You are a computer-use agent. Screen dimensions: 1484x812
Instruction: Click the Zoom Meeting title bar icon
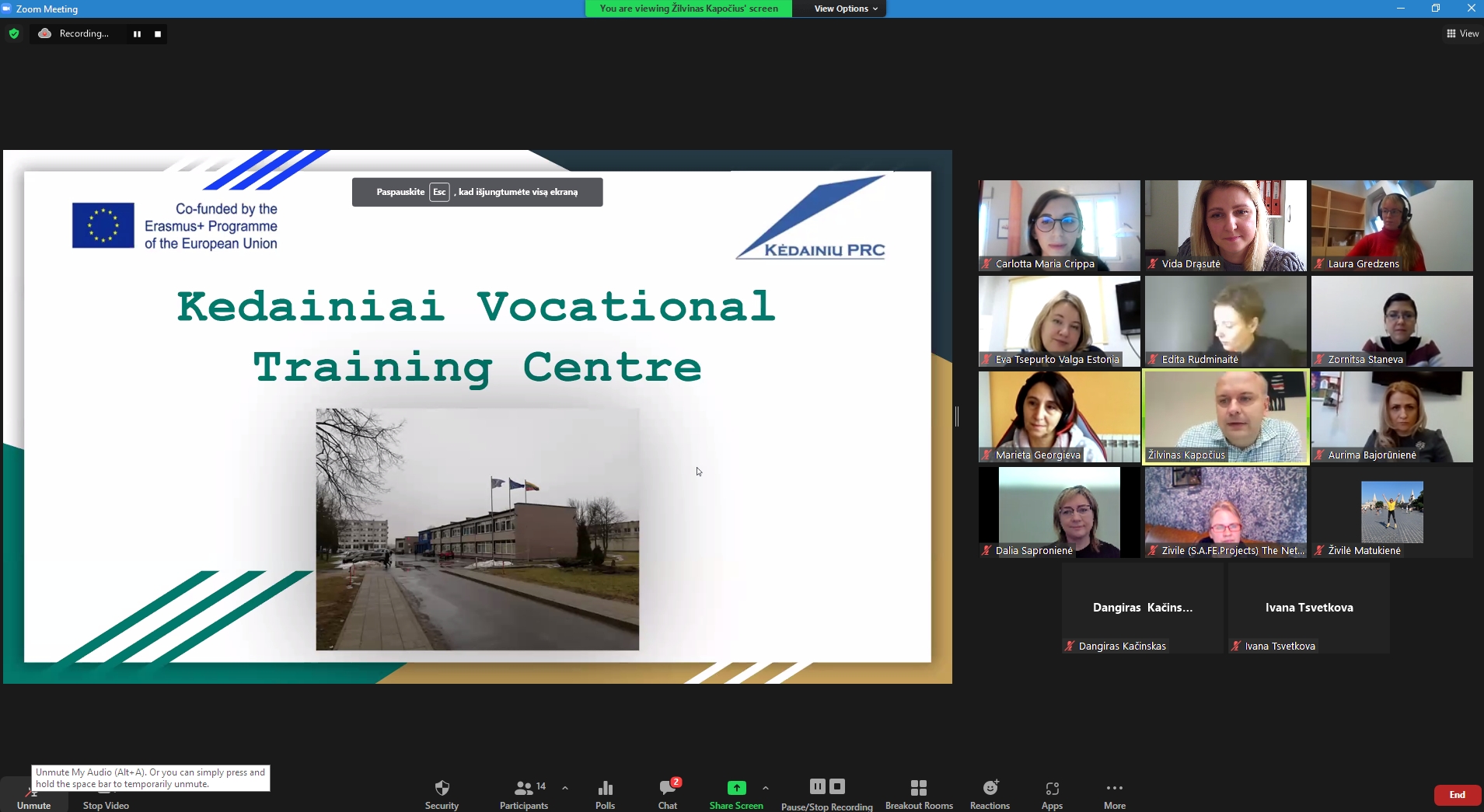[x=7, y=9]
